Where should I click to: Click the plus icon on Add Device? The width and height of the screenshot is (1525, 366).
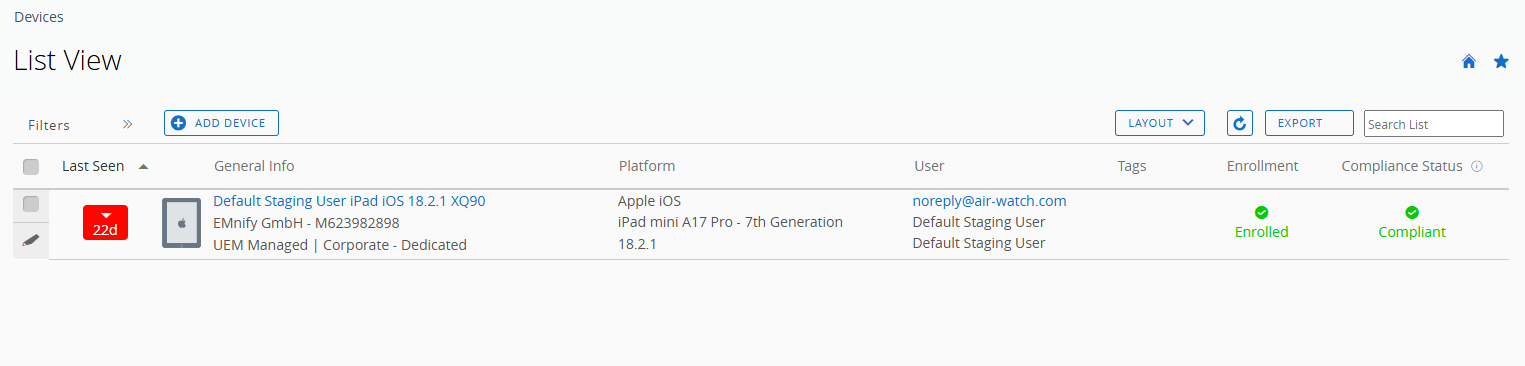[x=179, y=123]
